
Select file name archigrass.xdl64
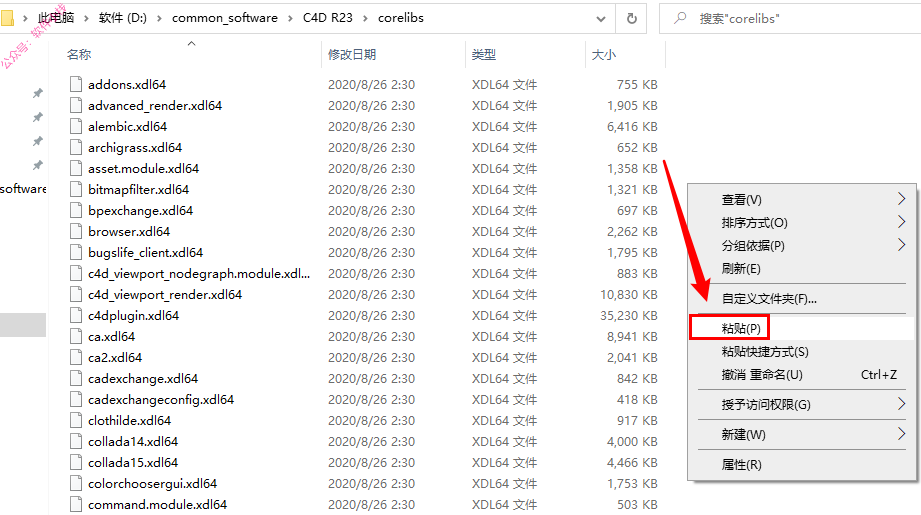135,147
